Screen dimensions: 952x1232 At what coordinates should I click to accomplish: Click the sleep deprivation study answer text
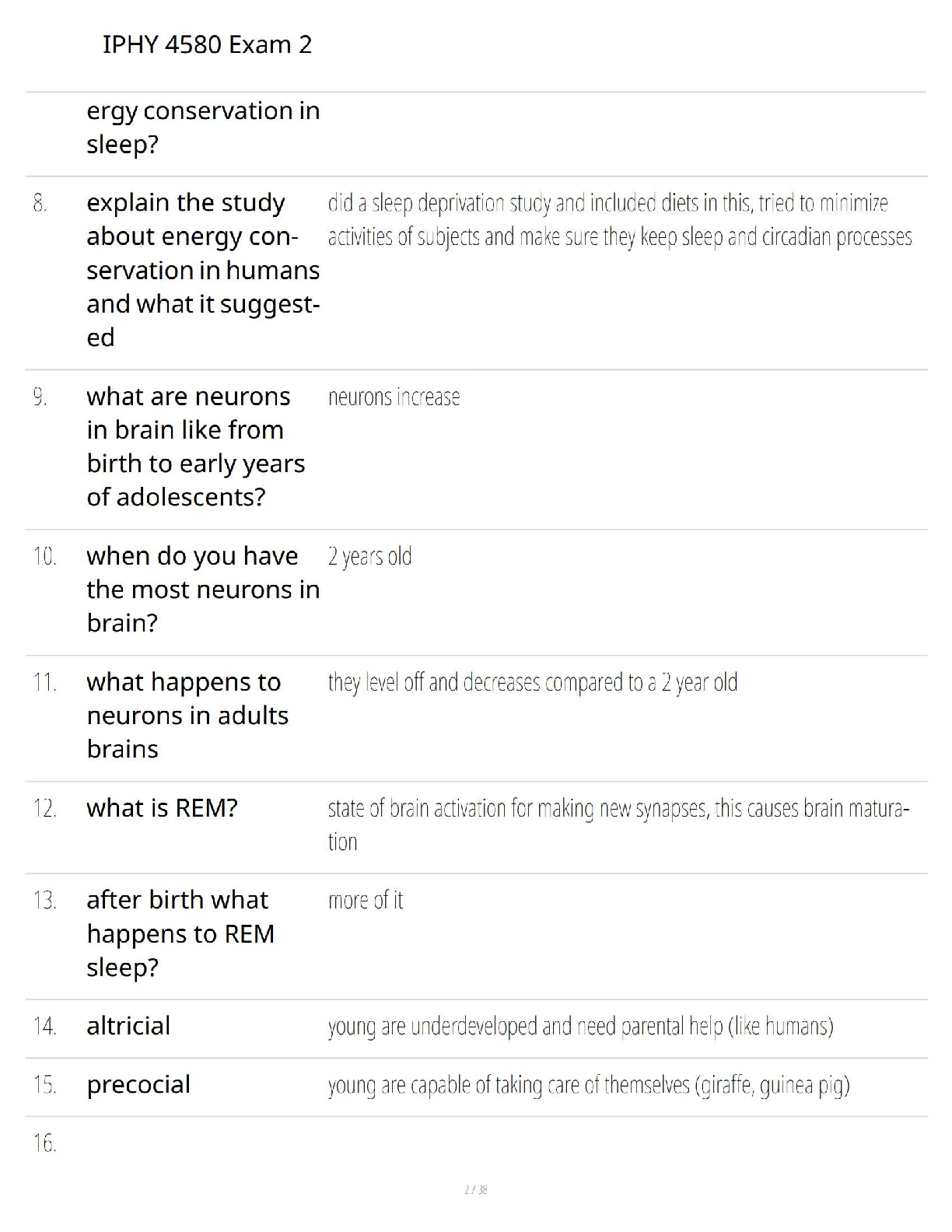point(619,219)
